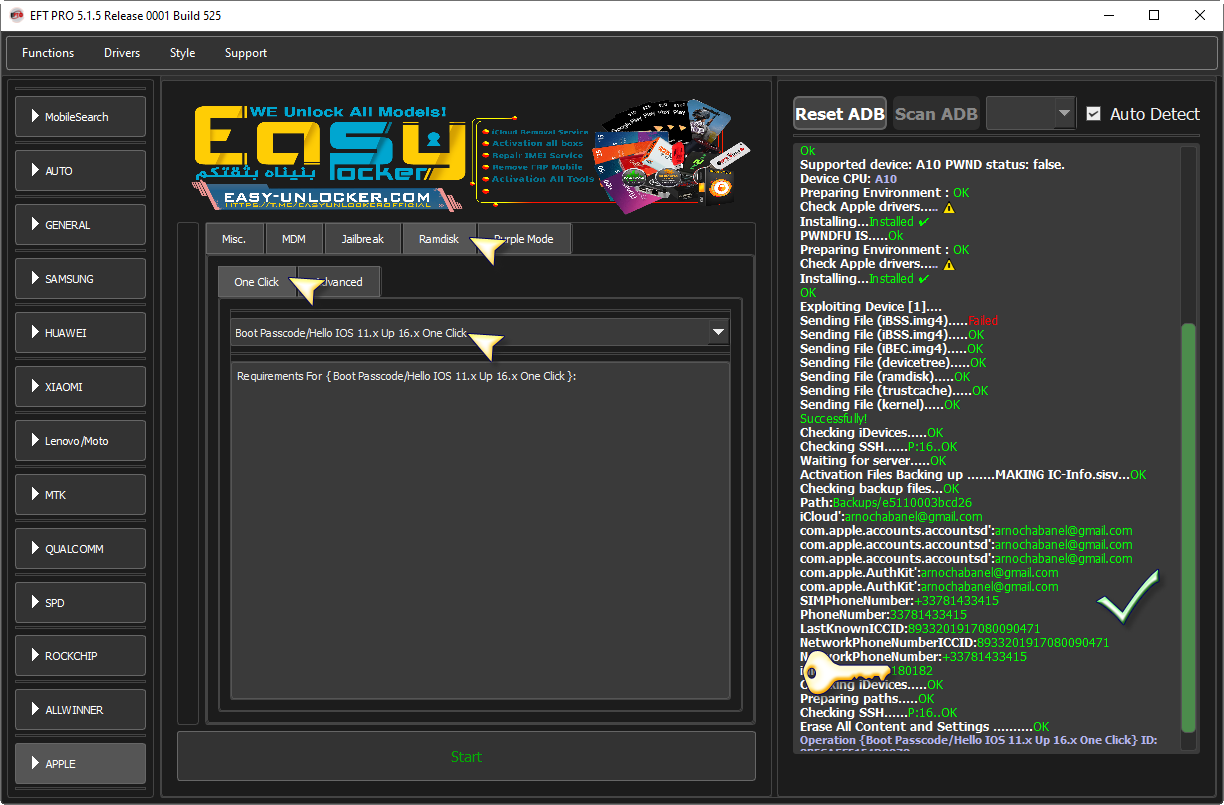Expand the SAMSUNG sidebar section
The image size is (1224, 805).
pos(81,279)
